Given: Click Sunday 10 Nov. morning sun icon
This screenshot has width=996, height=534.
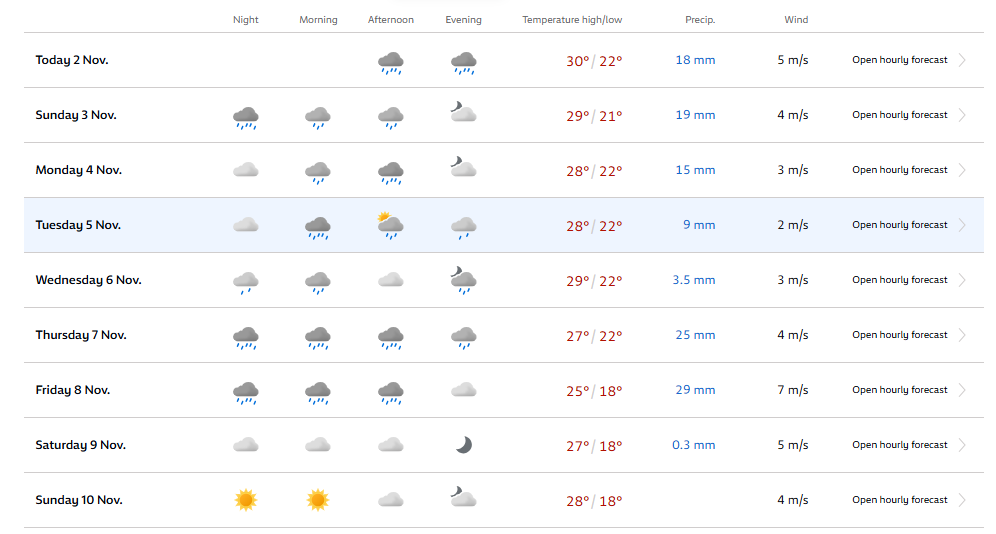Looking at the screenshot, I should (318, 500).
